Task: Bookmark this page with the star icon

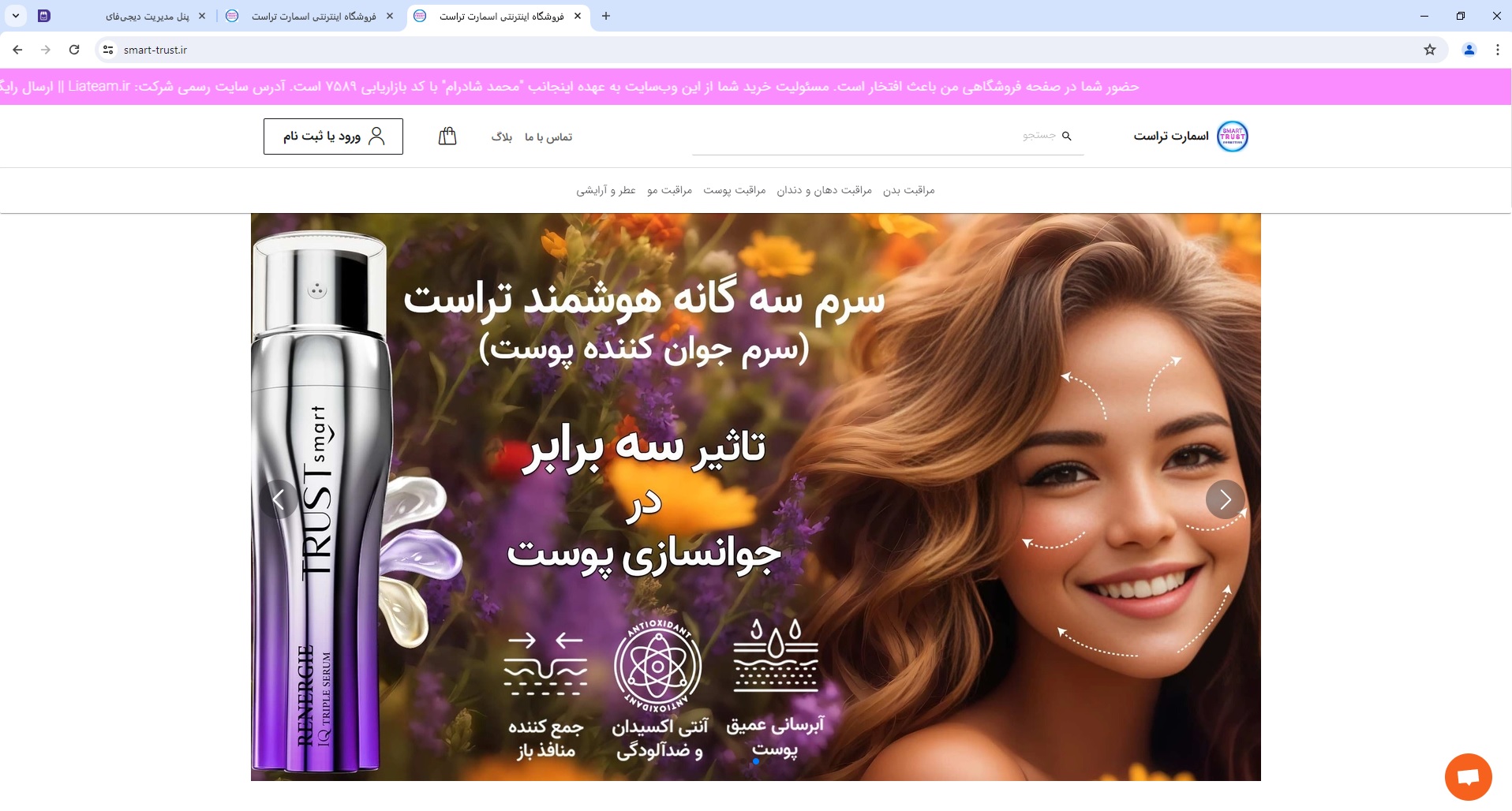Action: coord(1430,50)
